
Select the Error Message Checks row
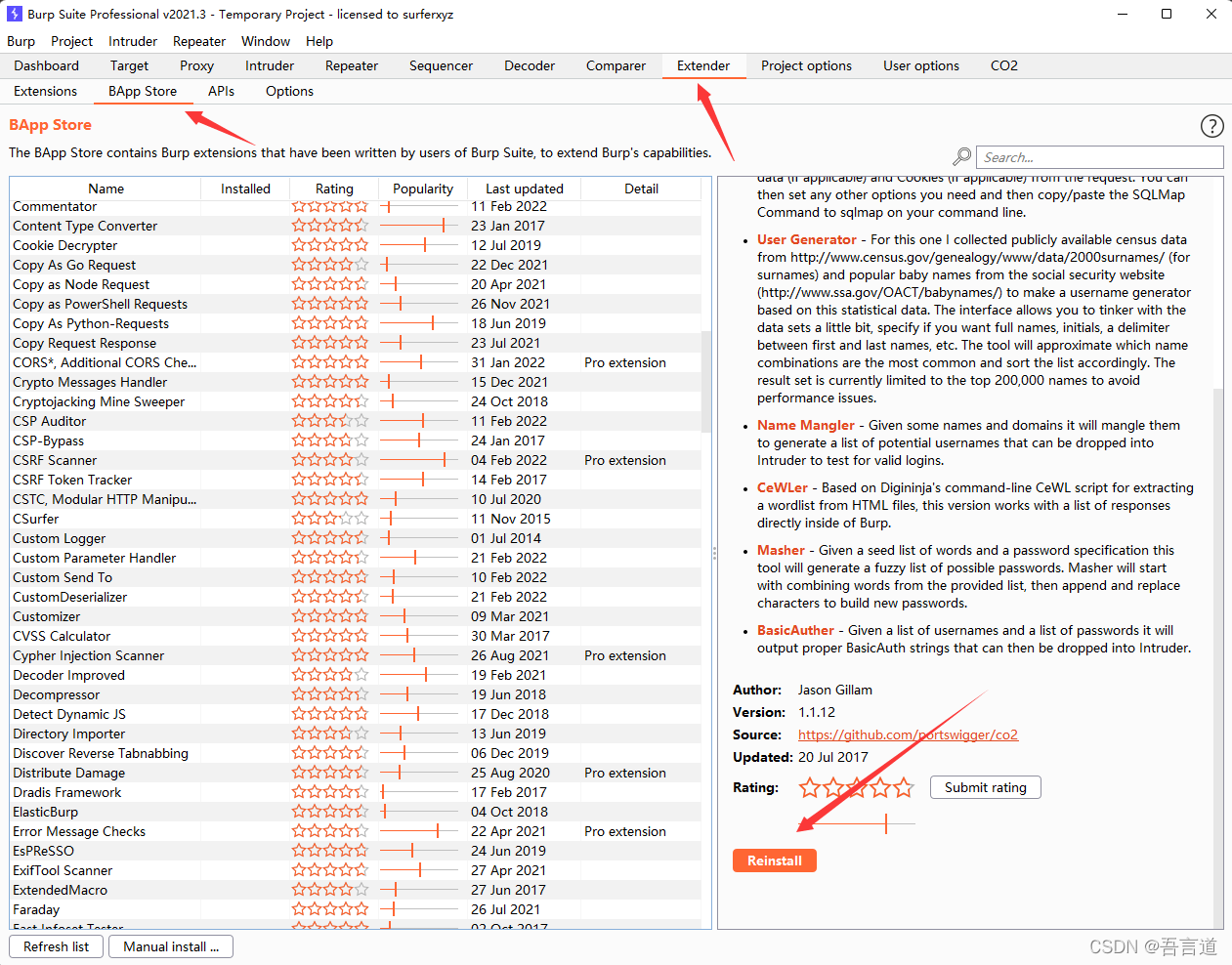click(x=356, y=831)
